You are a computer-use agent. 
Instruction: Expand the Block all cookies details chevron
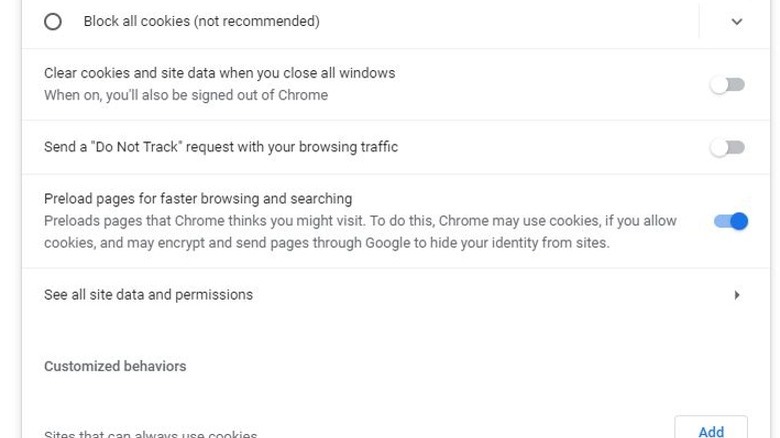737,21
